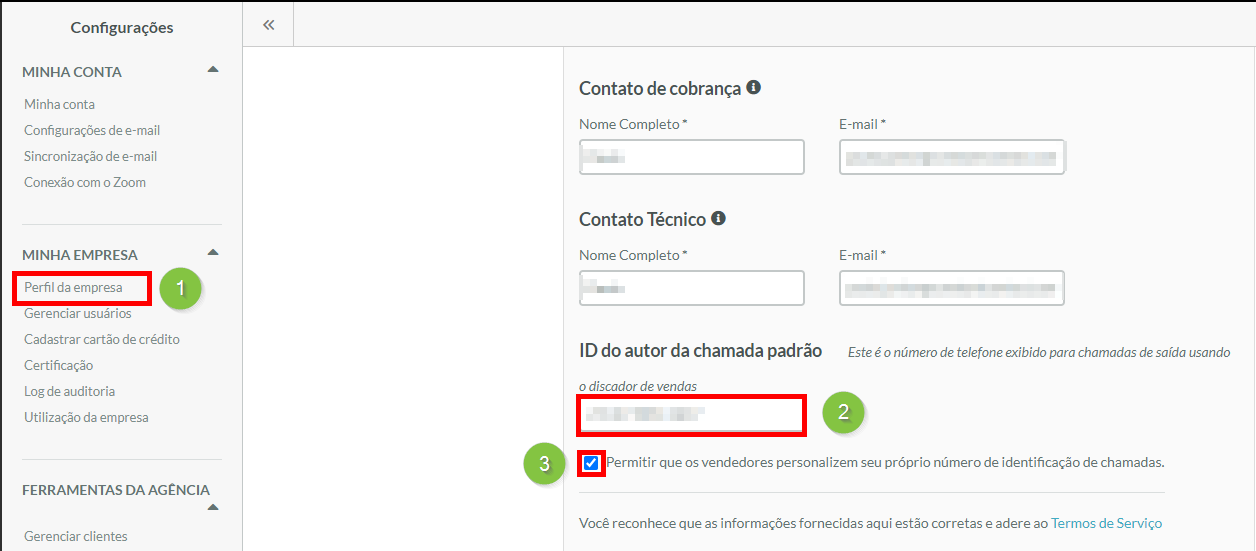Uncheck allow sellers to customize caller ID

click(x=591, y=463)
